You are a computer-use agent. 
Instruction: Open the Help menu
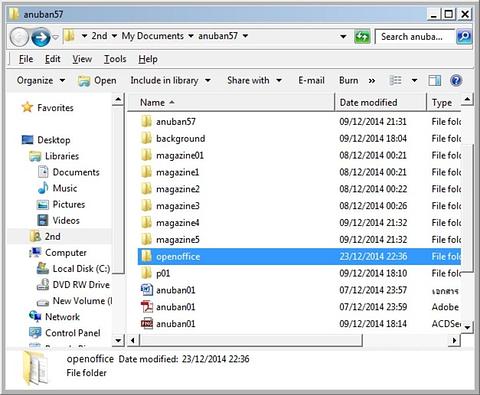[148, 59]
